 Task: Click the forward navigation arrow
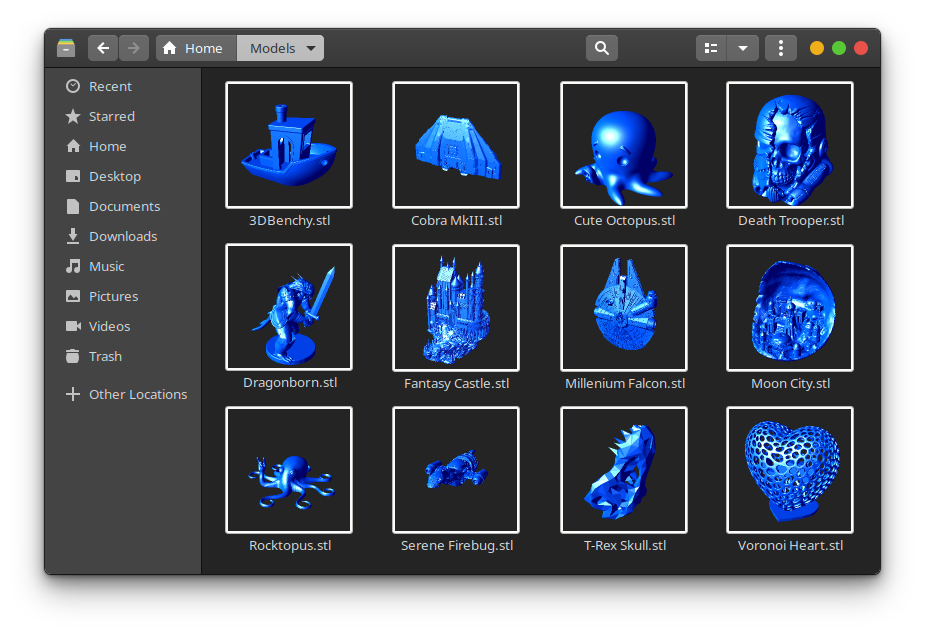pyautogui.click(x=133, y=47)
